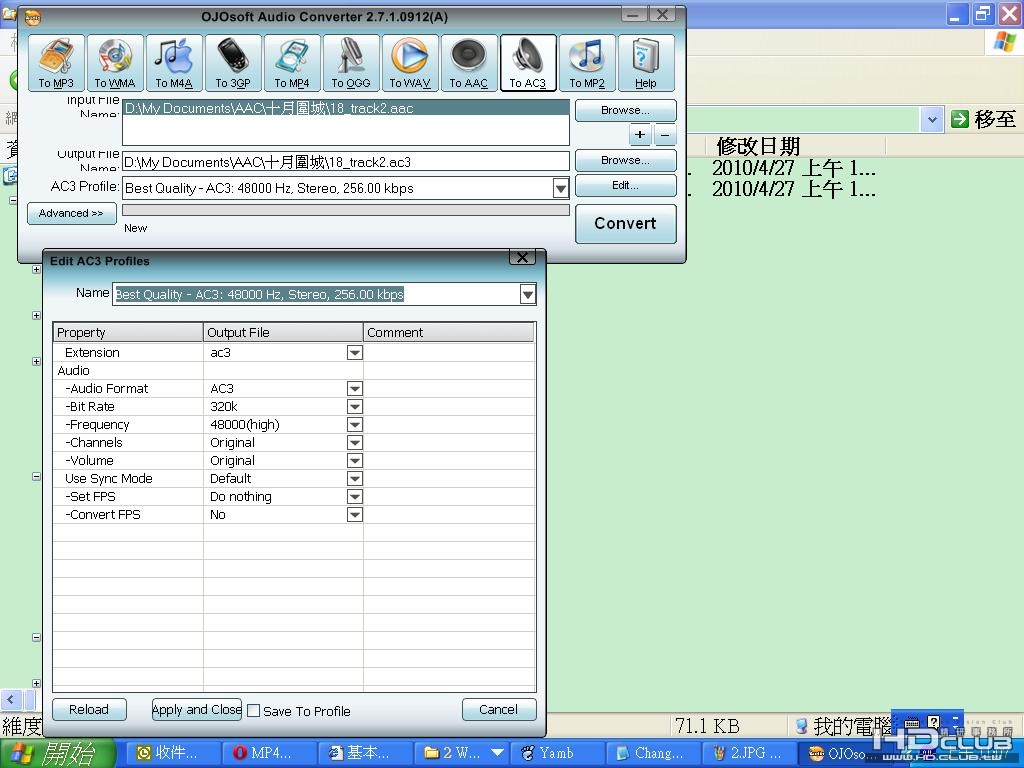
Task: Click the Audio group row
Action: click(x=294, y=371)
